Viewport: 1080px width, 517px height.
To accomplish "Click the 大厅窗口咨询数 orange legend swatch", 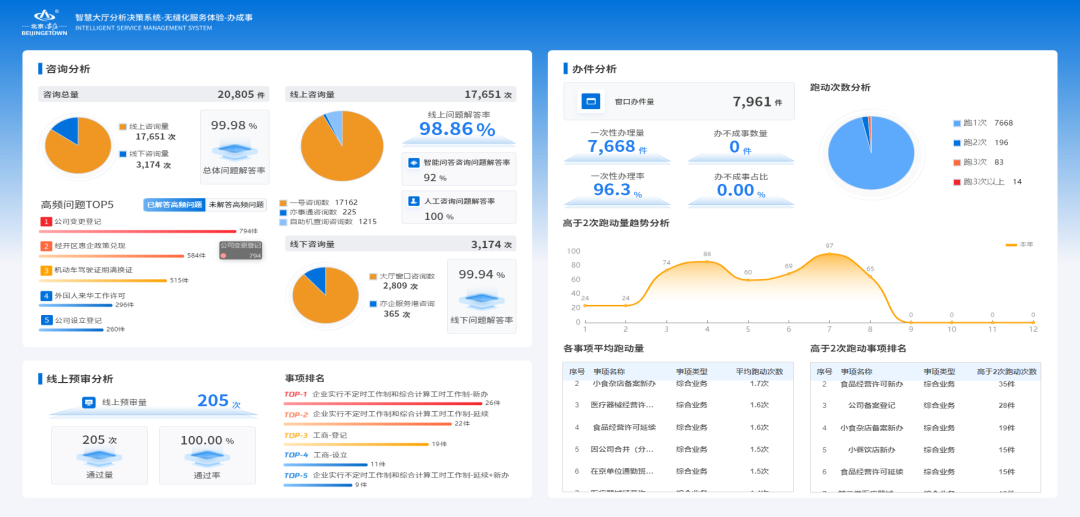I will coord(373,276).
